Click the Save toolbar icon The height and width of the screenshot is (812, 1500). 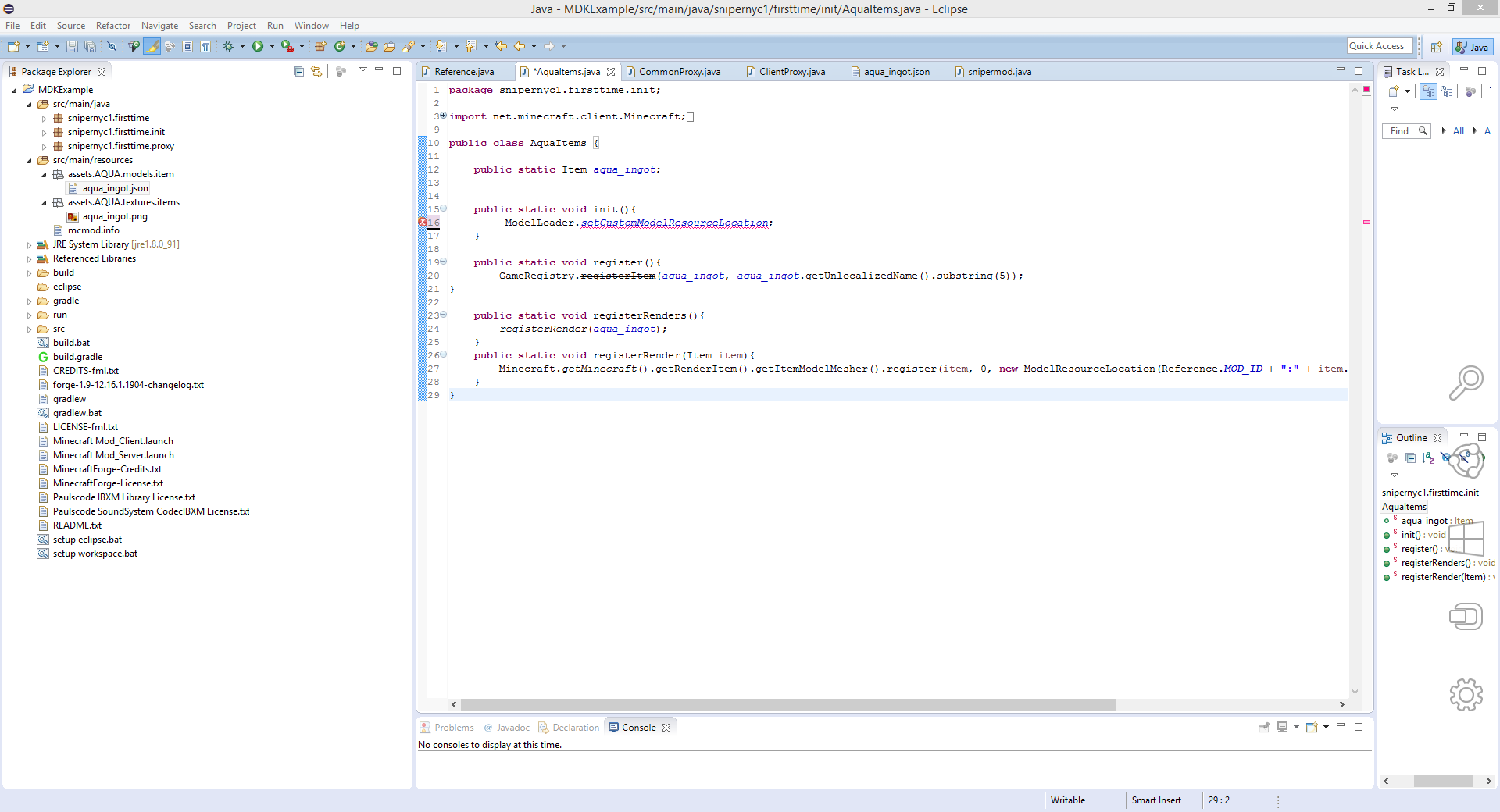pos(72,47)
